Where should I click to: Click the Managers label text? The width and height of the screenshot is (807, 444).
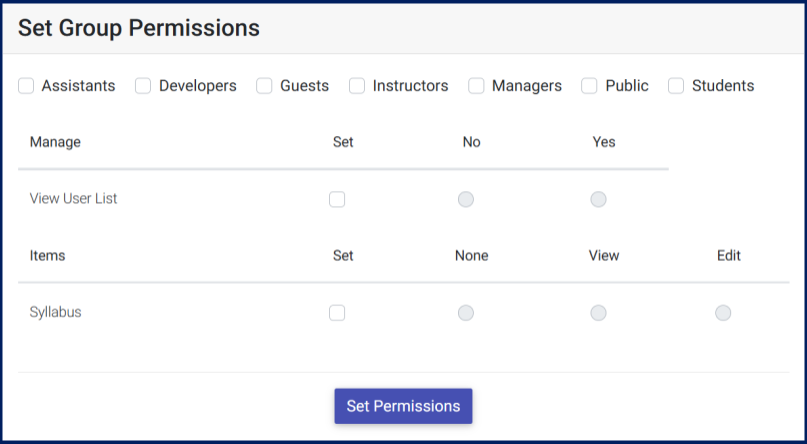[527, 86]
